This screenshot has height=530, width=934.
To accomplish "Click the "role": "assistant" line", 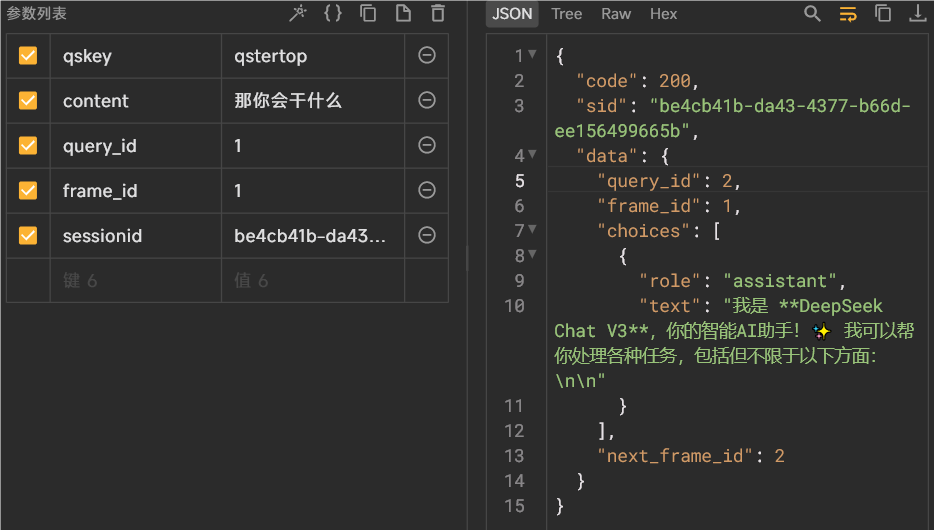I will click(742, 281).
